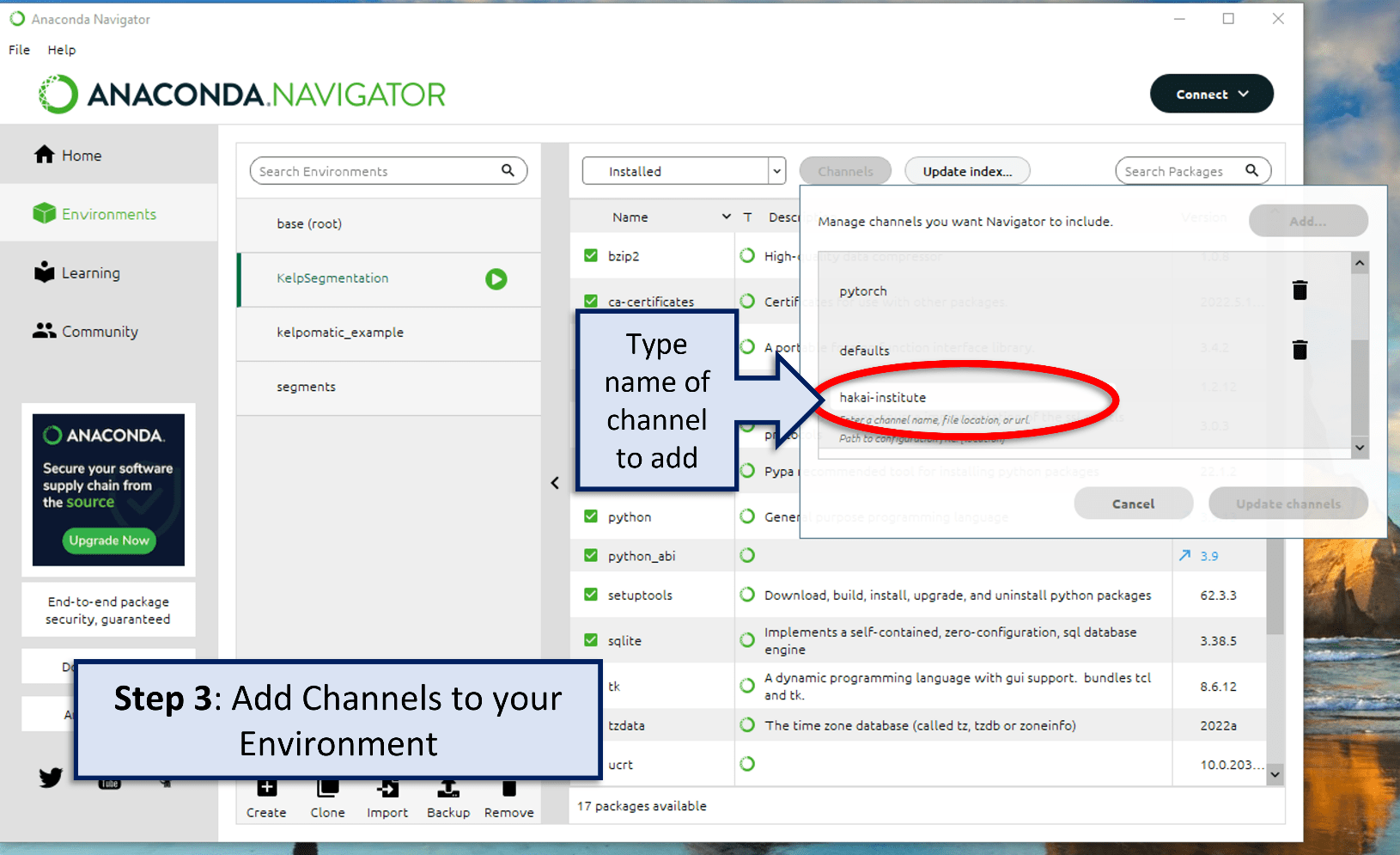Click the Name column sort arrow
Screen dimensions: 1400x855
click(x=727, y=217)
